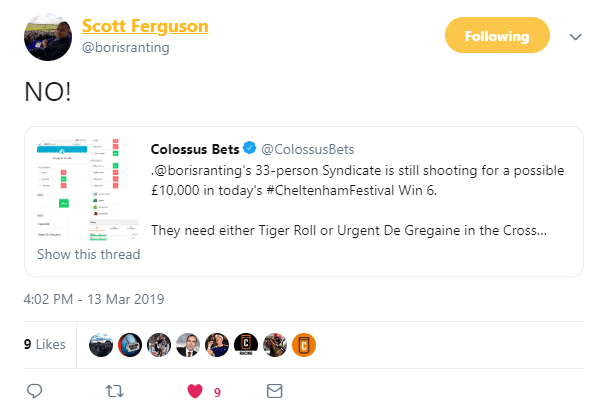This screenshot has height=414, width=605.
Task: Click the reply speech bubble icon
Action: [x=34, y=391]
